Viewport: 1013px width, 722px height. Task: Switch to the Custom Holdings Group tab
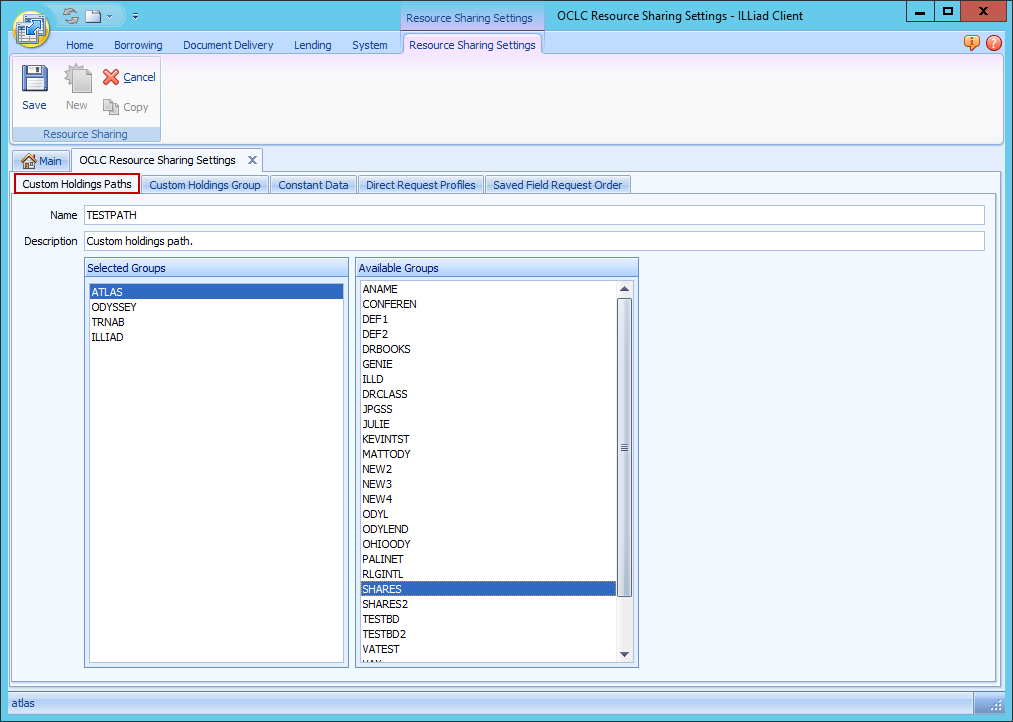[204, 184]
